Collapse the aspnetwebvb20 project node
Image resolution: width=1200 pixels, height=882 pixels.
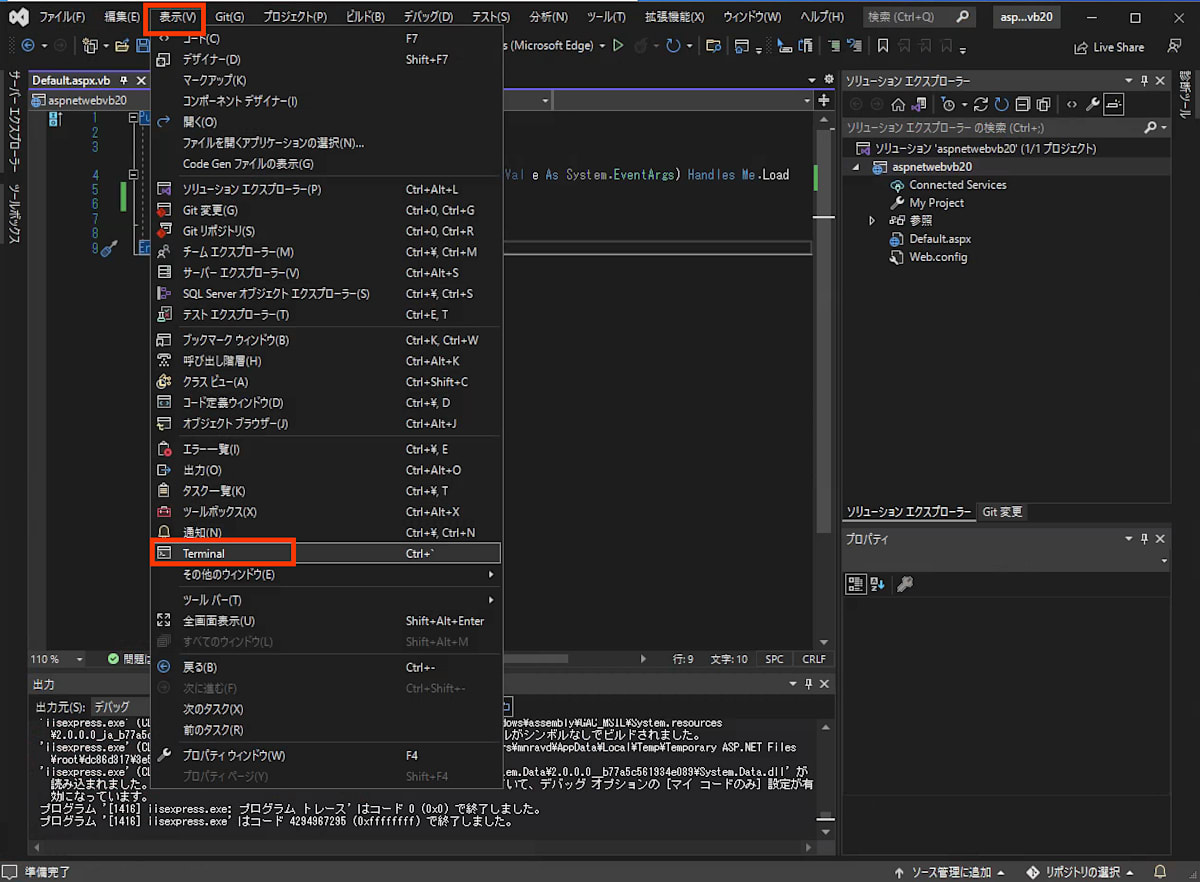(856, 167)
